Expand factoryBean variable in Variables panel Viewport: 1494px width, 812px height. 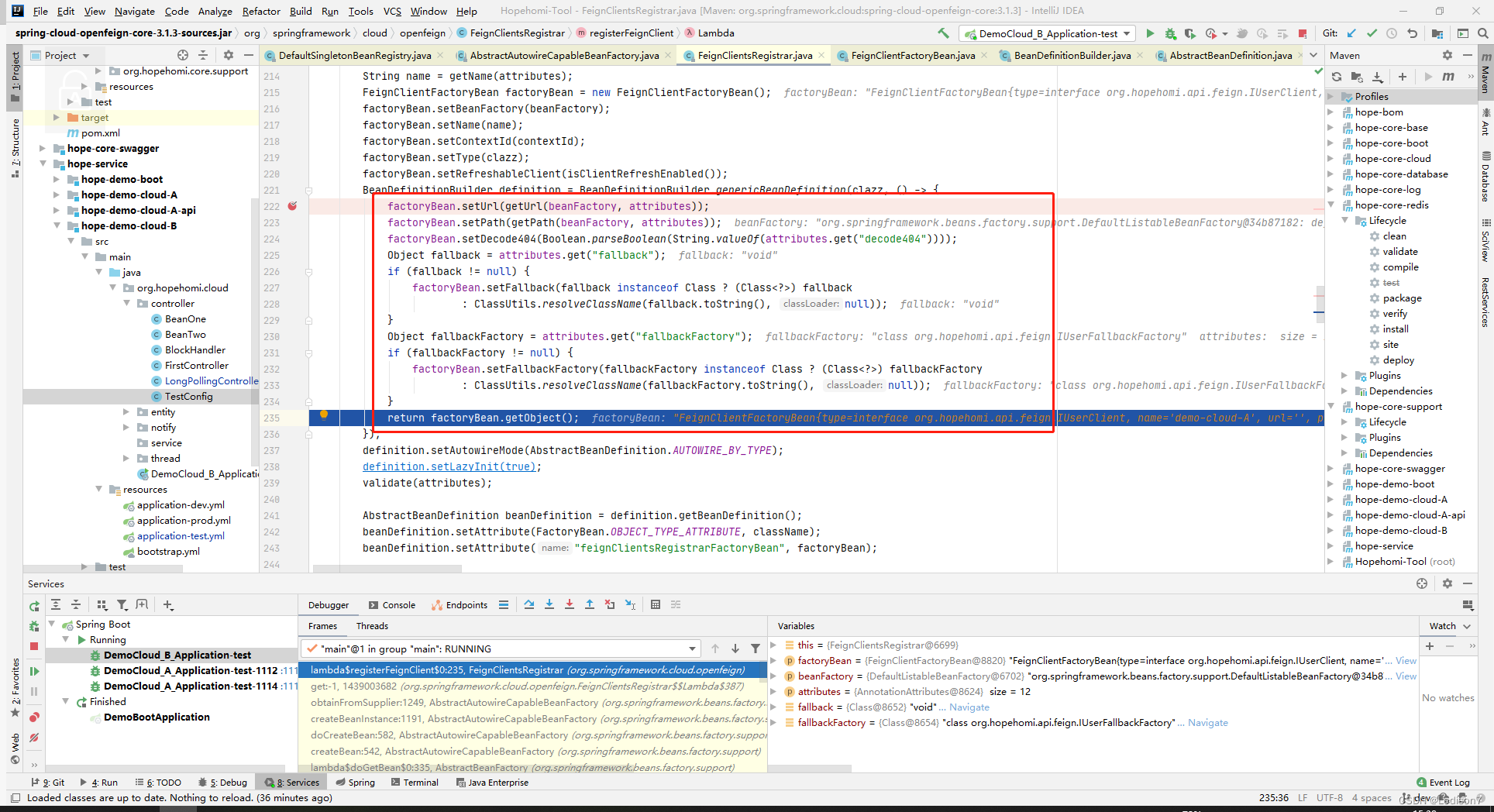tap(773, 660)
